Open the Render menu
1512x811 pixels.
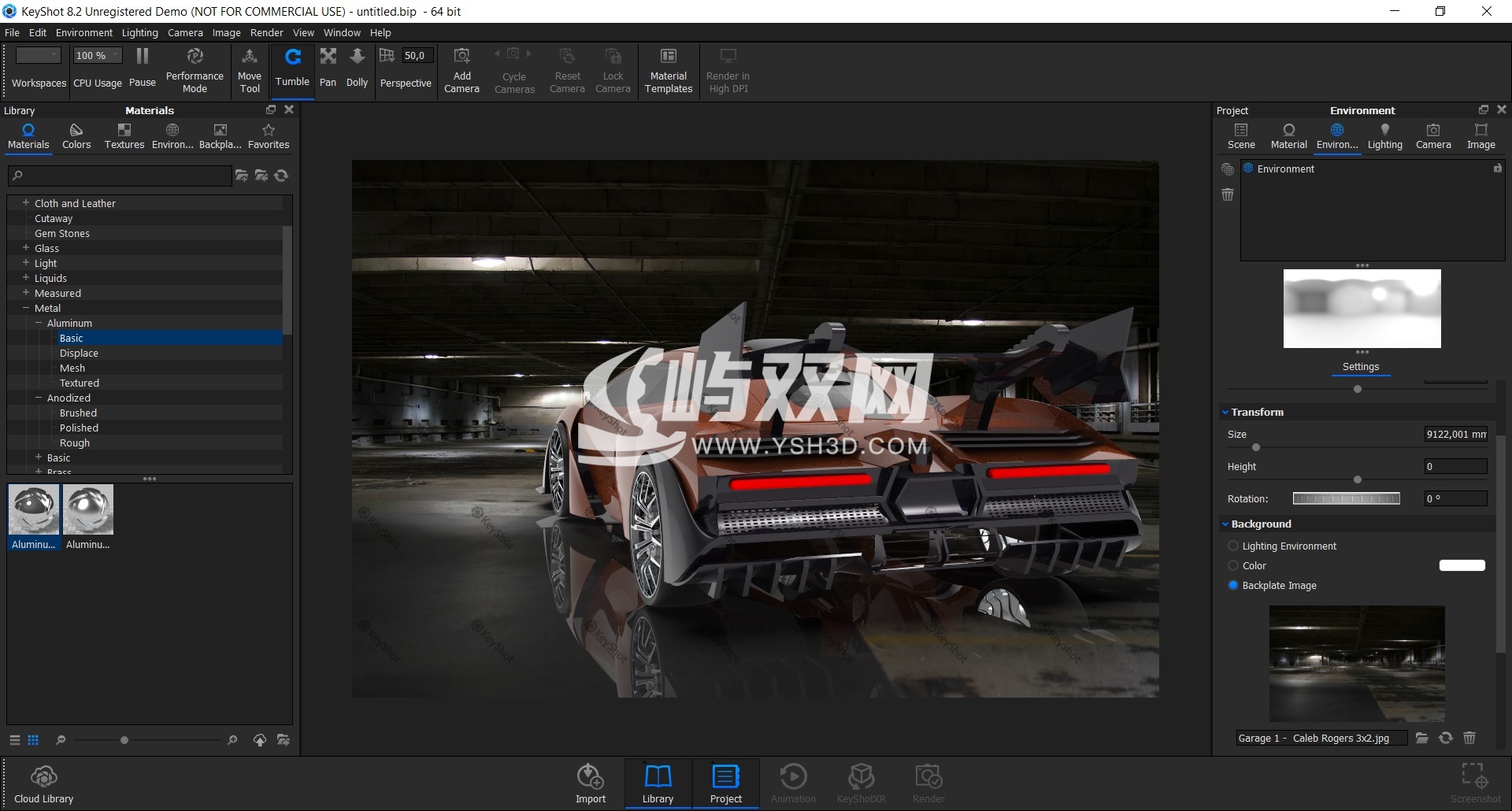[x=266, y=32]
